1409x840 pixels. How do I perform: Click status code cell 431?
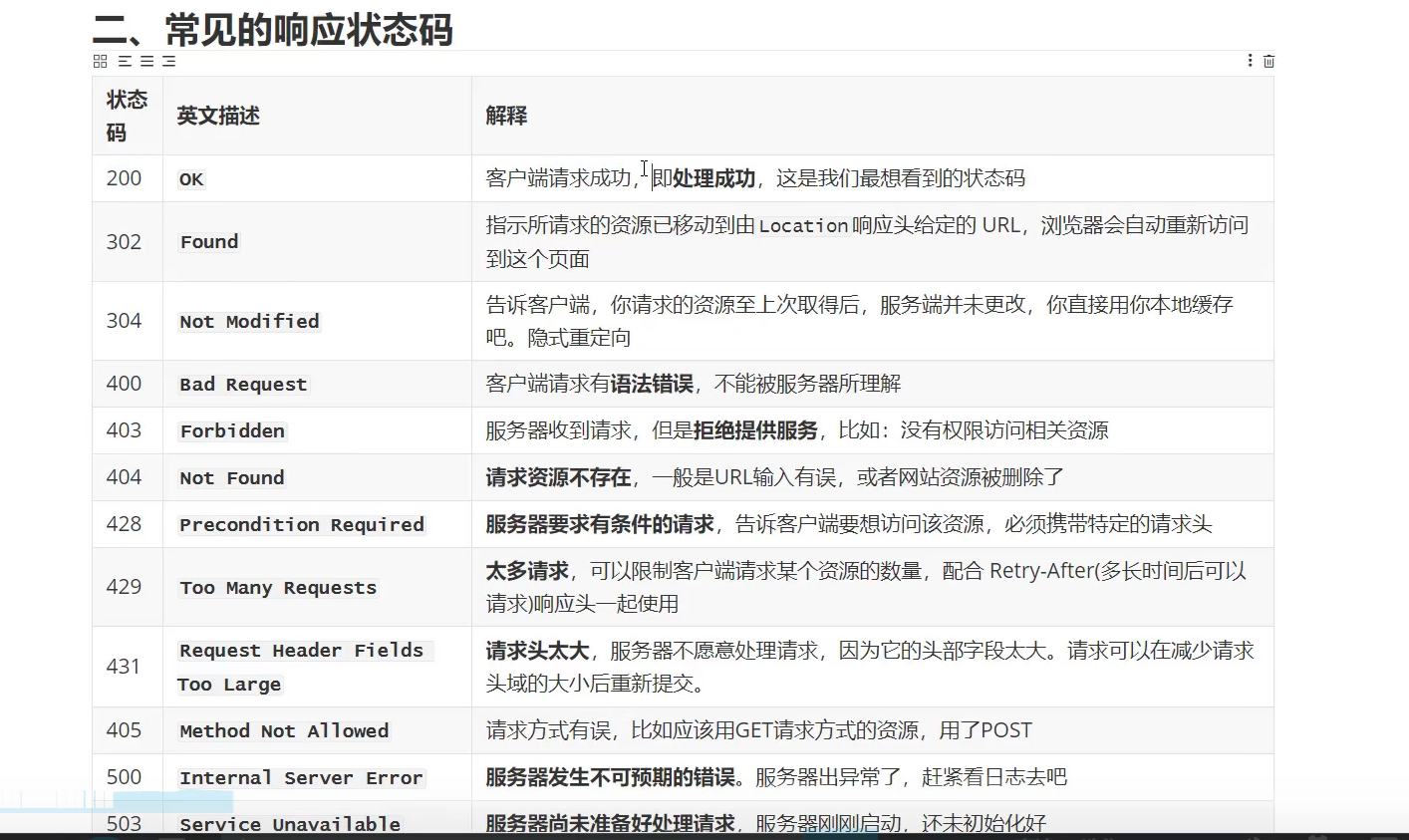pos(128,667)
